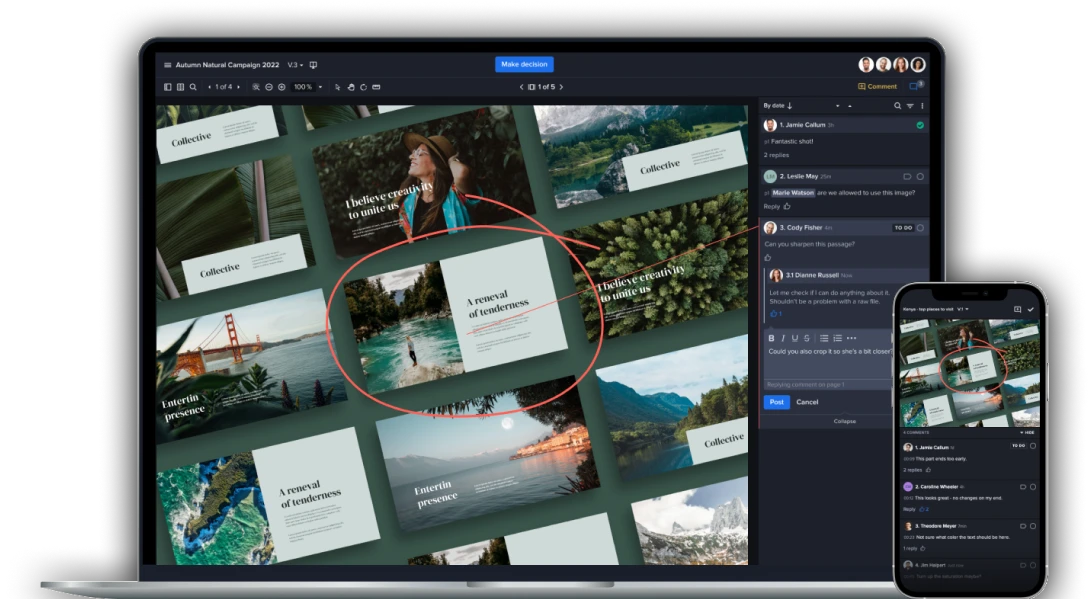Open the hamburger menu beside the project title
The image size is (1089, 599).
[x=167, y=65]
